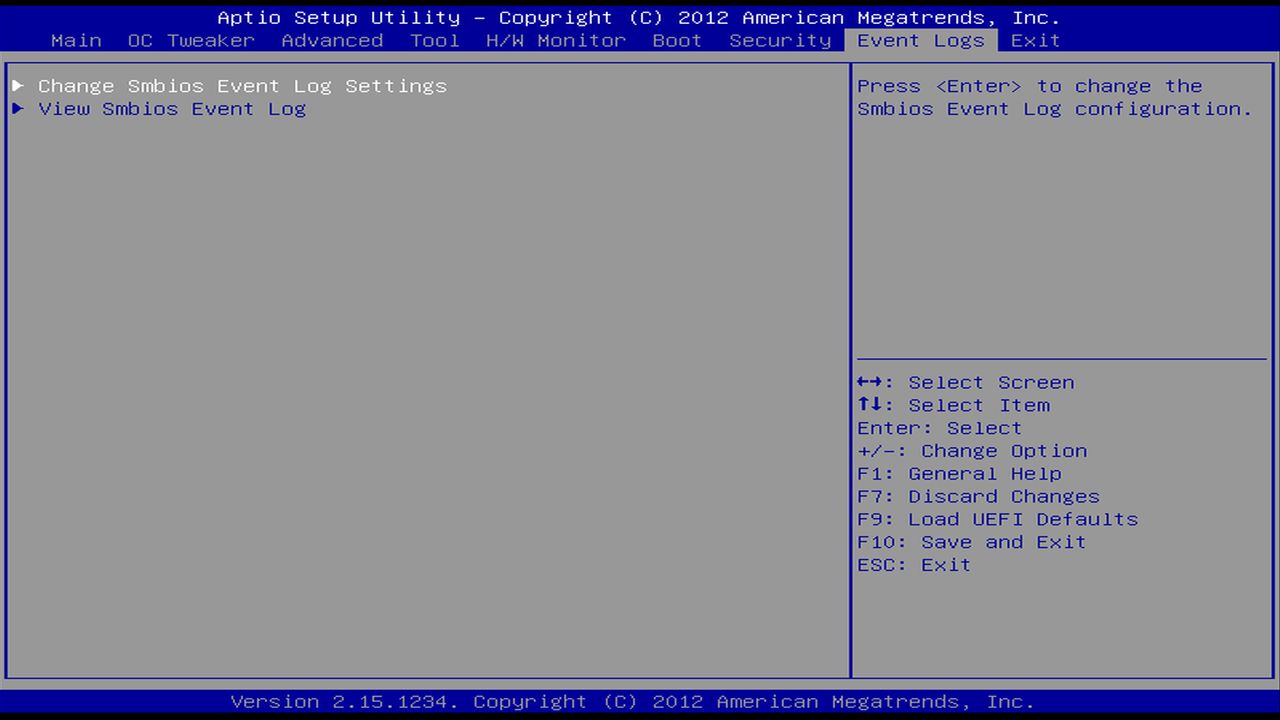Click the 'F10: Save and Exit' line
The height and width of the screenshot is (720, 1280).
[x=971, y=542]
